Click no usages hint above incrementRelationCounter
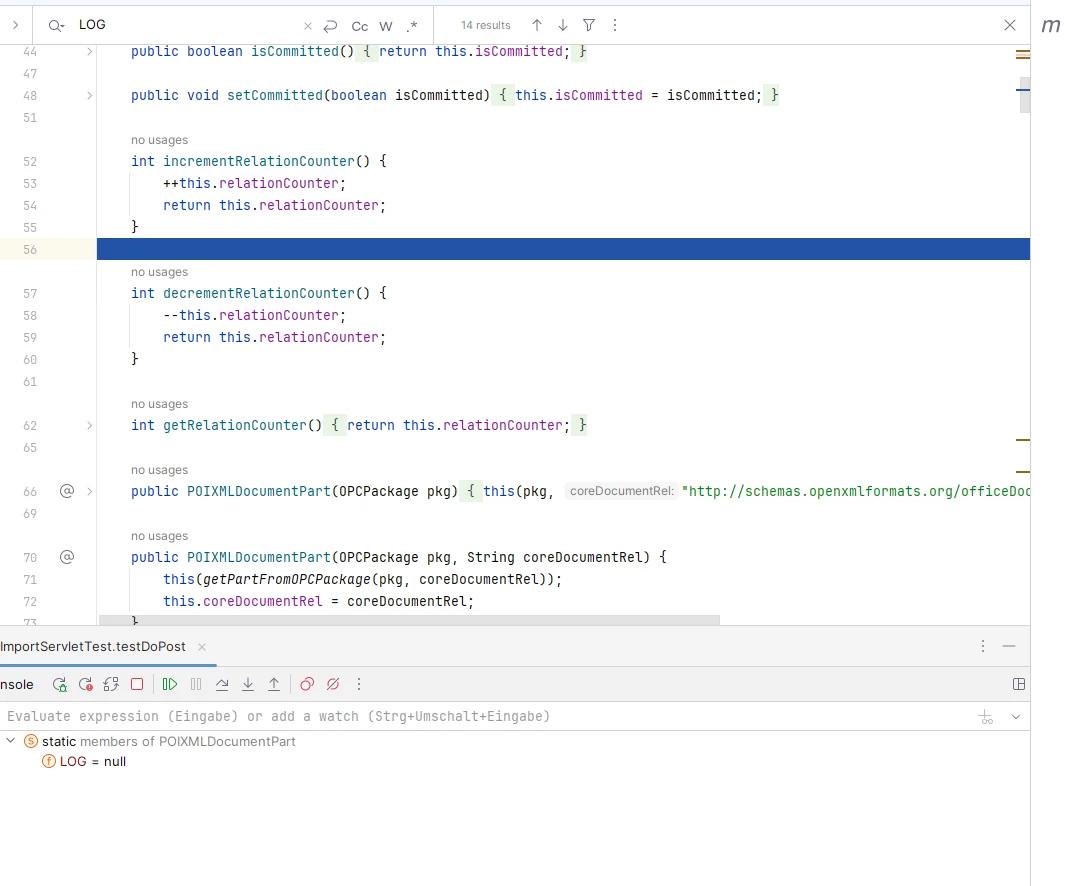 160,140
